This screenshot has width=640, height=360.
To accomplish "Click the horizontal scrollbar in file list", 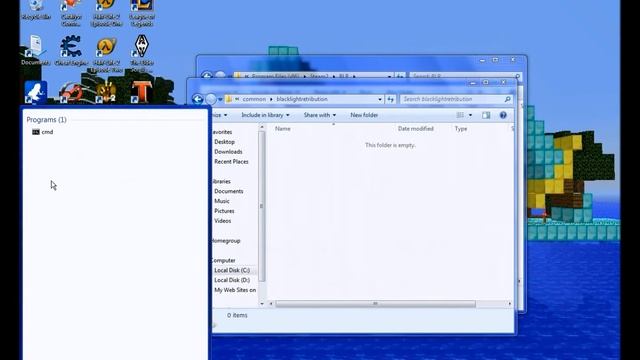I will tap(375, 304).
